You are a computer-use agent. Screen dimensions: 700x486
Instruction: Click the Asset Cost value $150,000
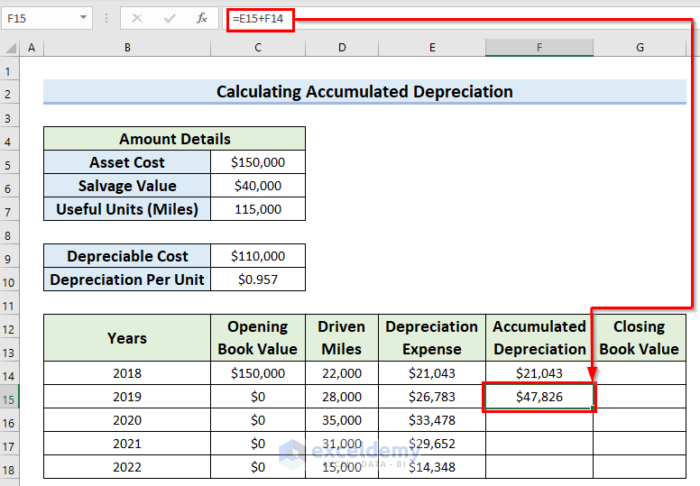point(258,162)
